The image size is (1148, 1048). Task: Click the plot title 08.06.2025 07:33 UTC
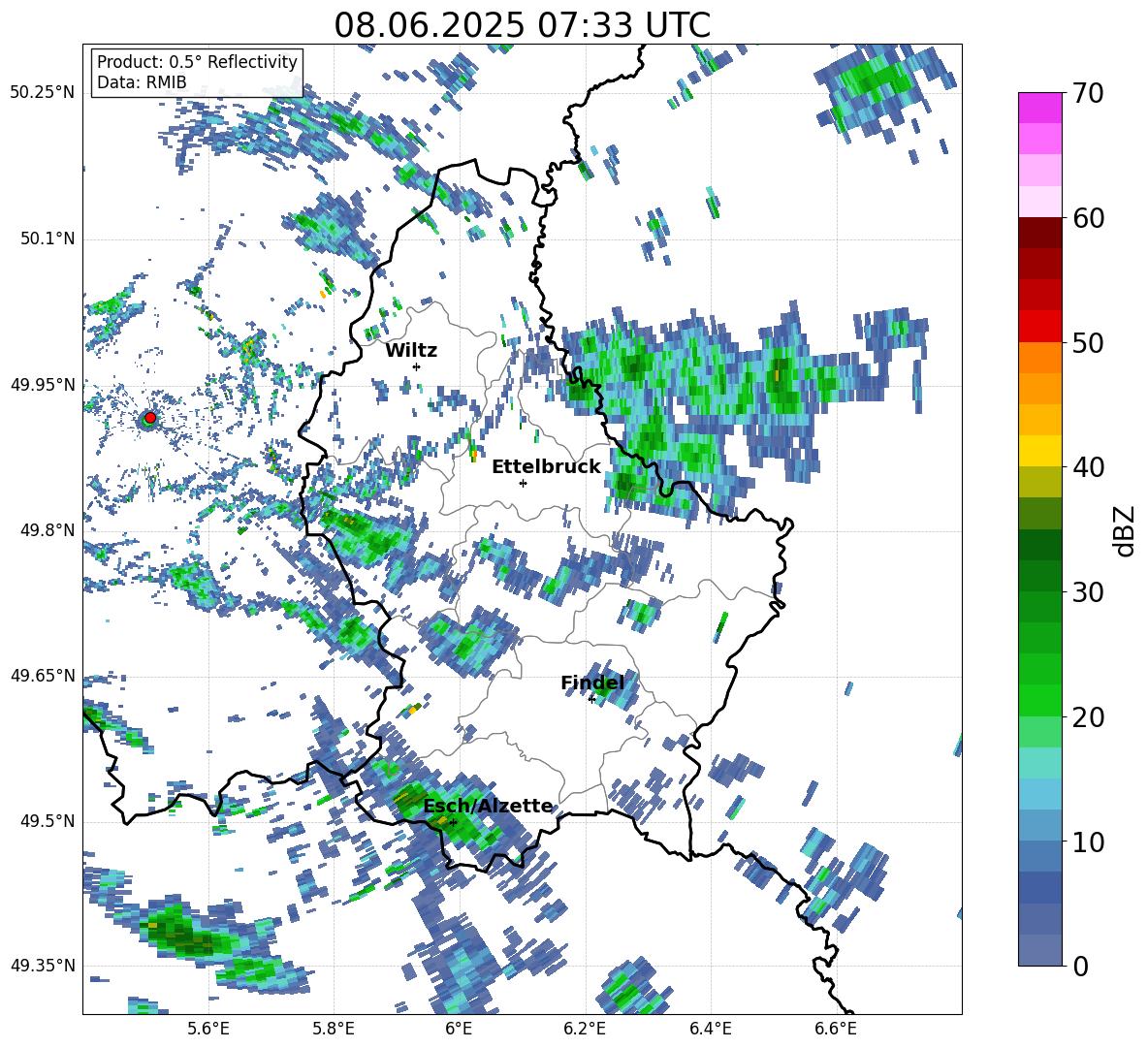point(522,25)
